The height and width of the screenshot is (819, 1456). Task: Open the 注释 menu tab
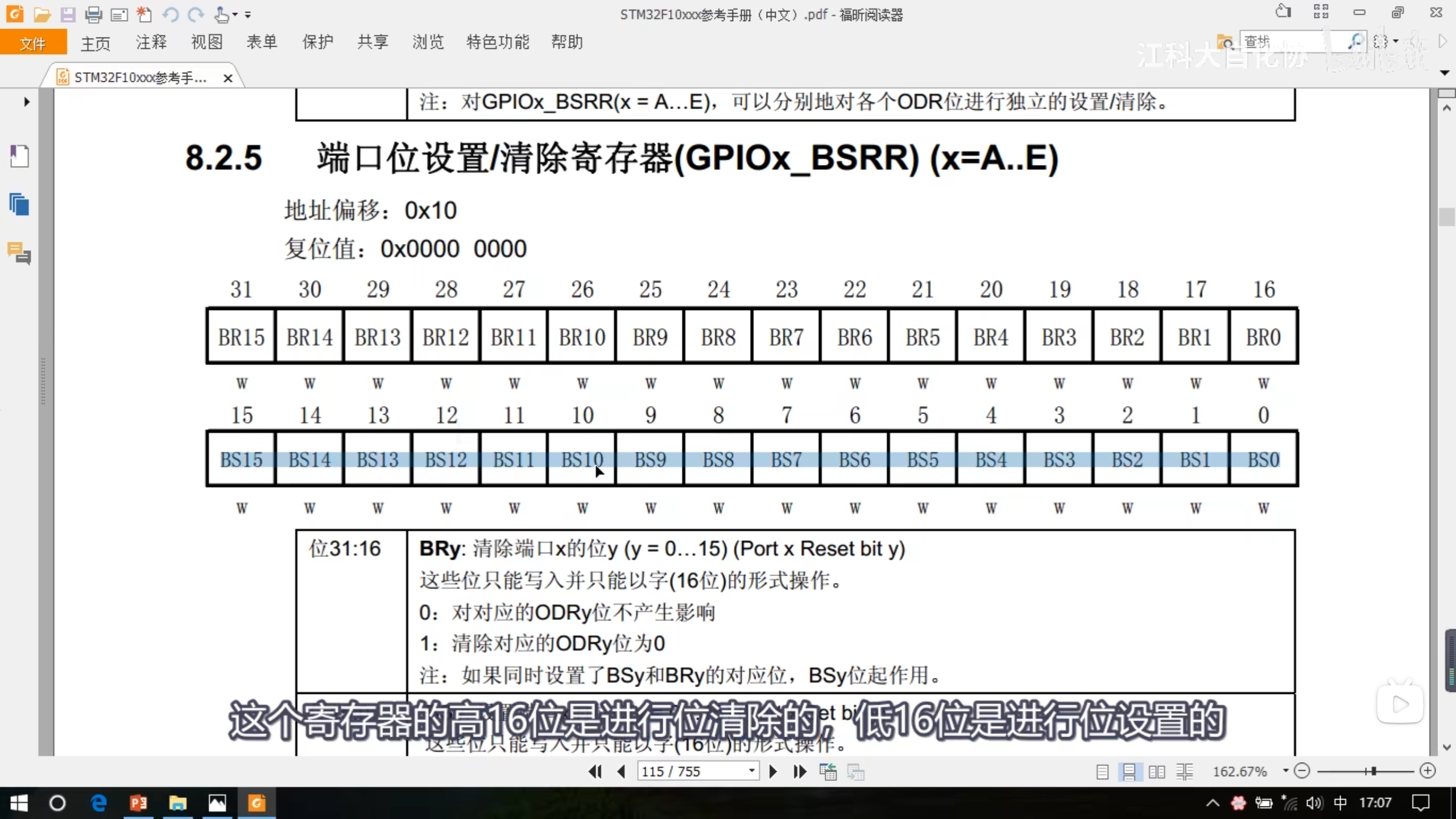(151, 42)
